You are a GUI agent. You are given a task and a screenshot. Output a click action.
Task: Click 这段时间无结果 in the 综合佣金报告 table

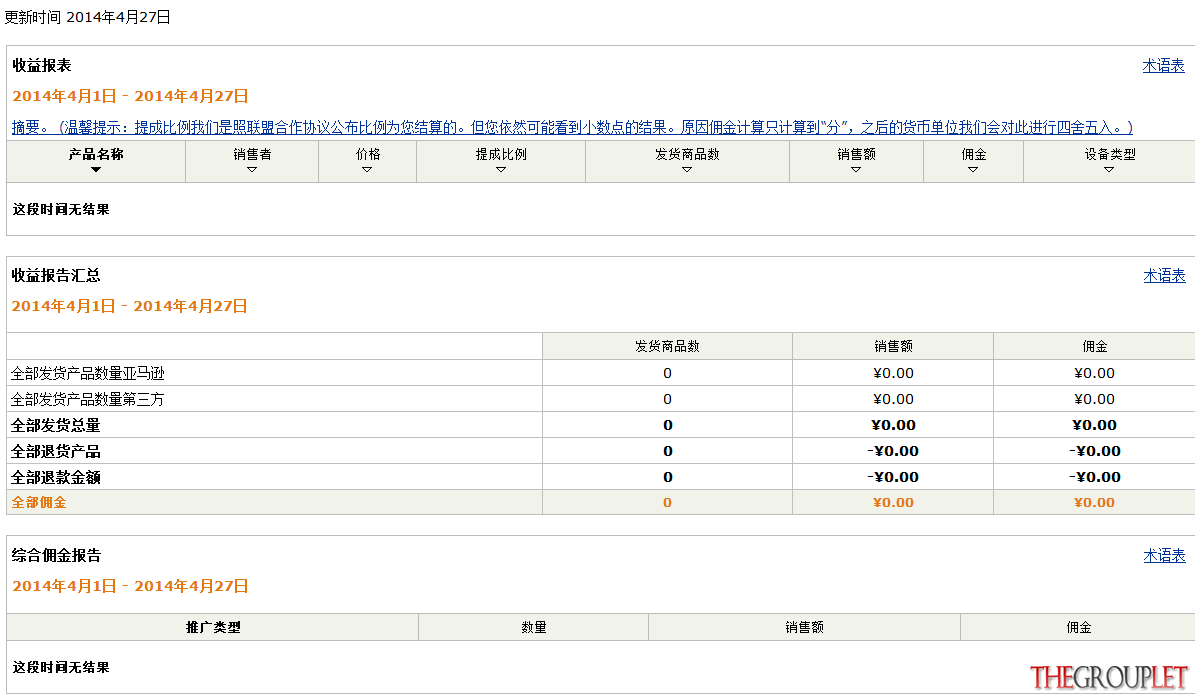(61, 668)
